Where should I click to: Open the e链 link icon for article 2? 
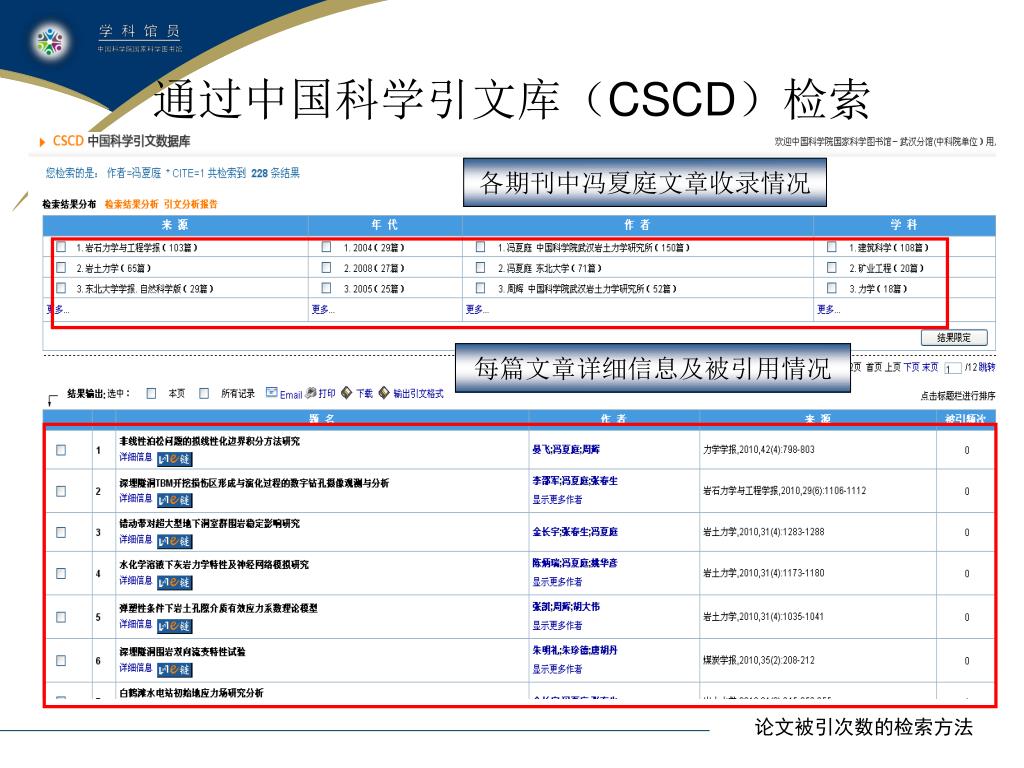[174, 500]
